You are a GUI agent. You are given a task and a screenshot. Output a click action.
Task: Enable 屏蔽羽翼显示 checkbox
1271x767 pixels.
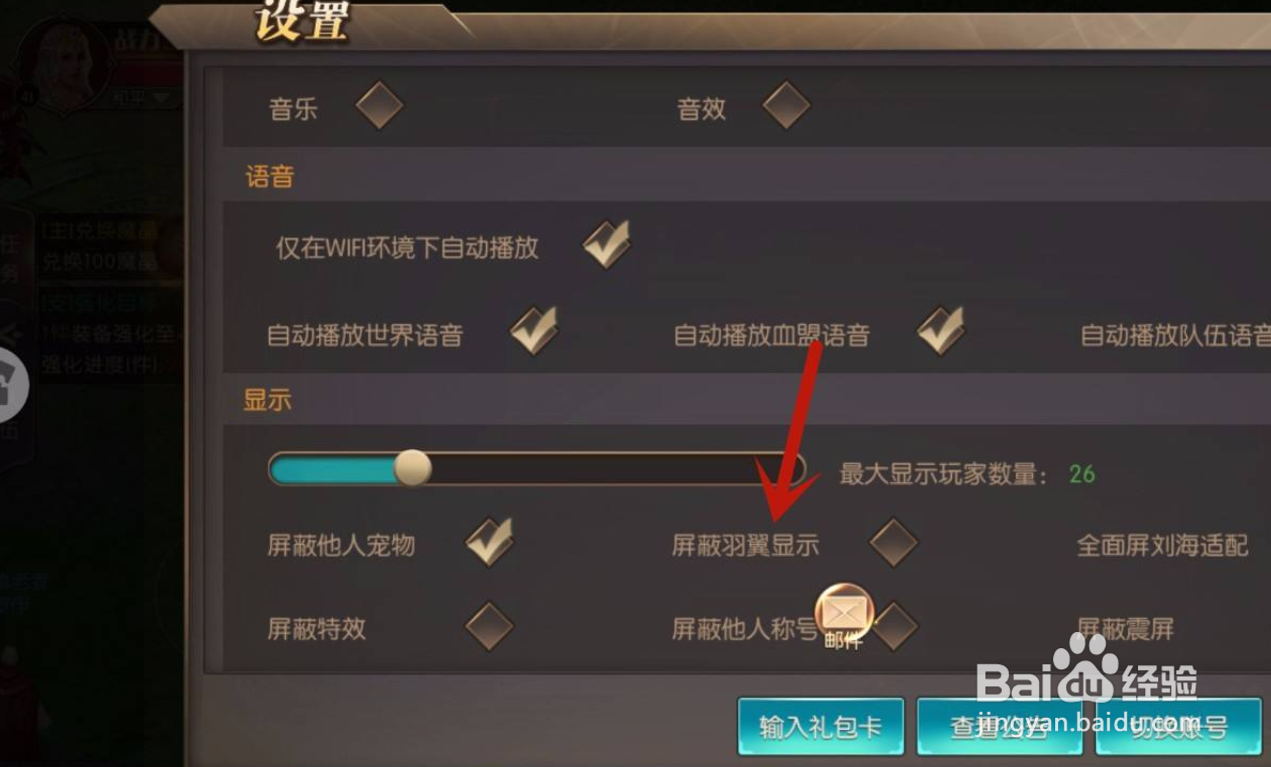point(893,543)
